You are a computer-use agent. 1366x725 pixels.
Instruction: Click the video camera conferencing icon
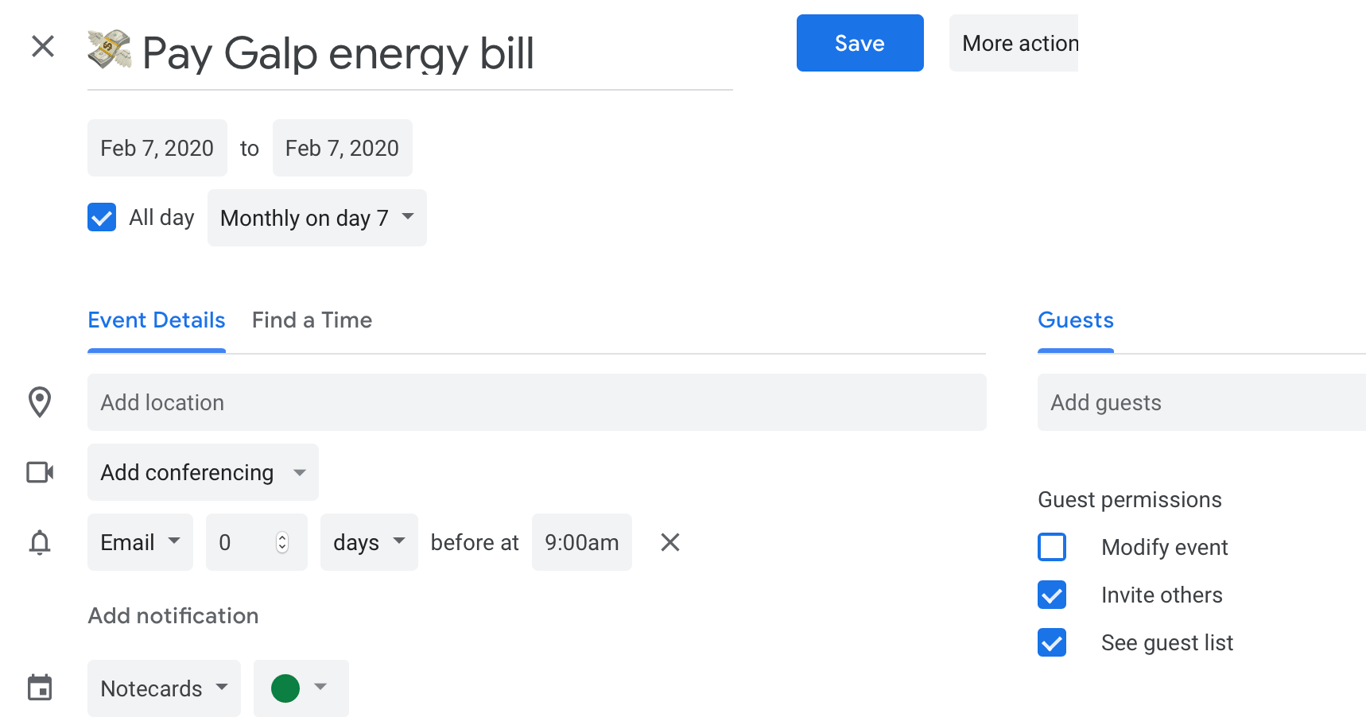point(40,472)
